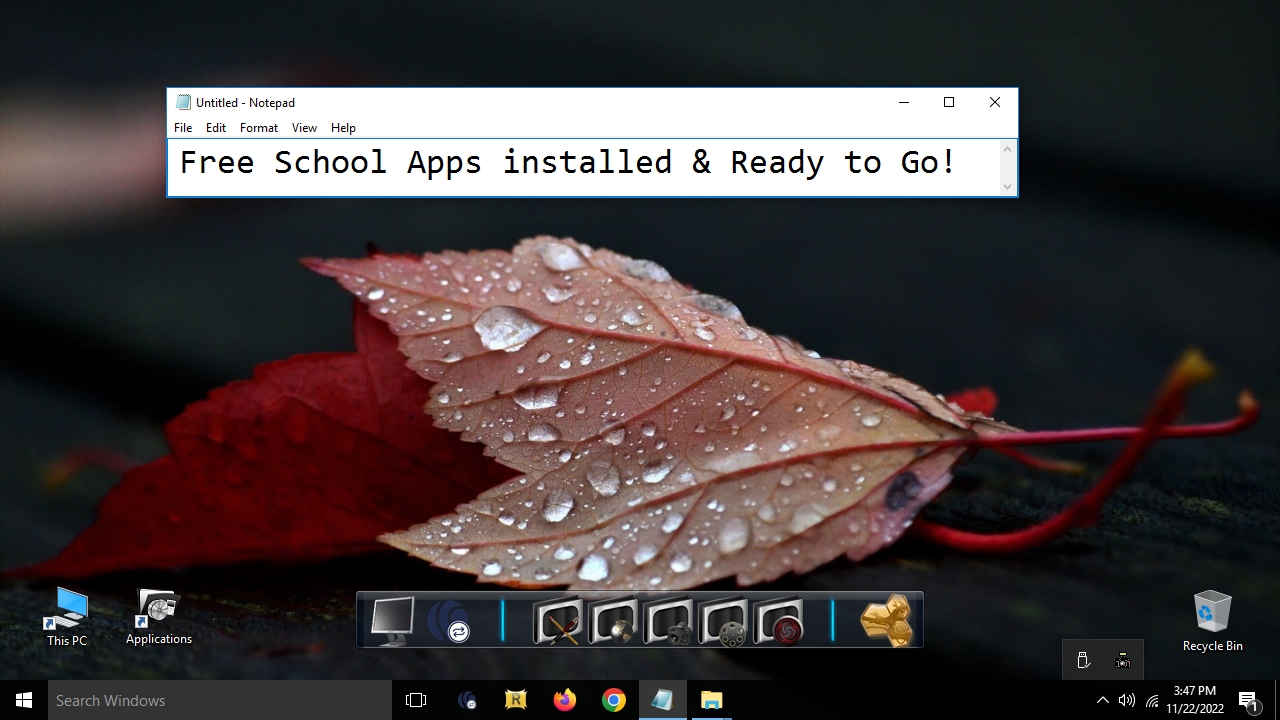
Task: Open the View menu in Notepad
Action: point(304,128)
